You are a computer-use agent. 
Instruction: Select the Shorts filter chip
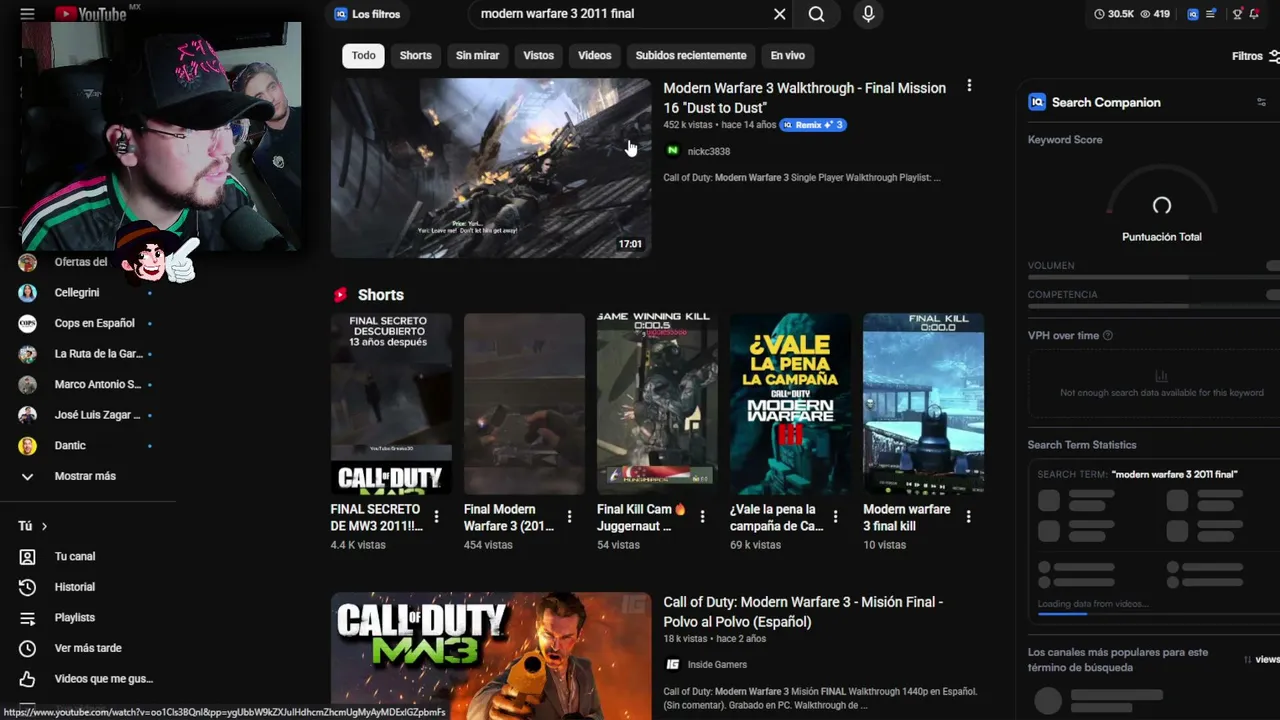(x=416, y=56)
